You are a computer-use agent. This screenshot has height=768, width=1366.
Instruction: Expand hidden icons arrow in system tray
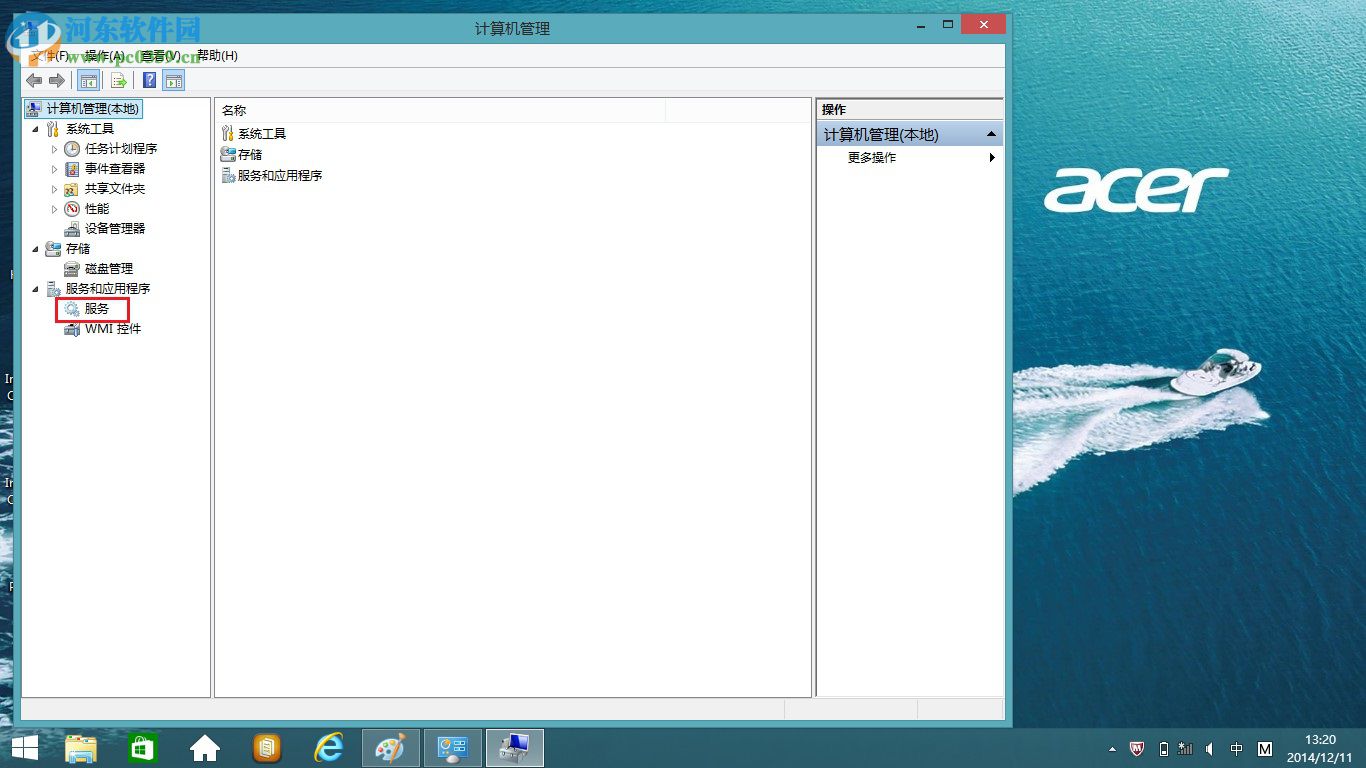[x=1112, y=748]
